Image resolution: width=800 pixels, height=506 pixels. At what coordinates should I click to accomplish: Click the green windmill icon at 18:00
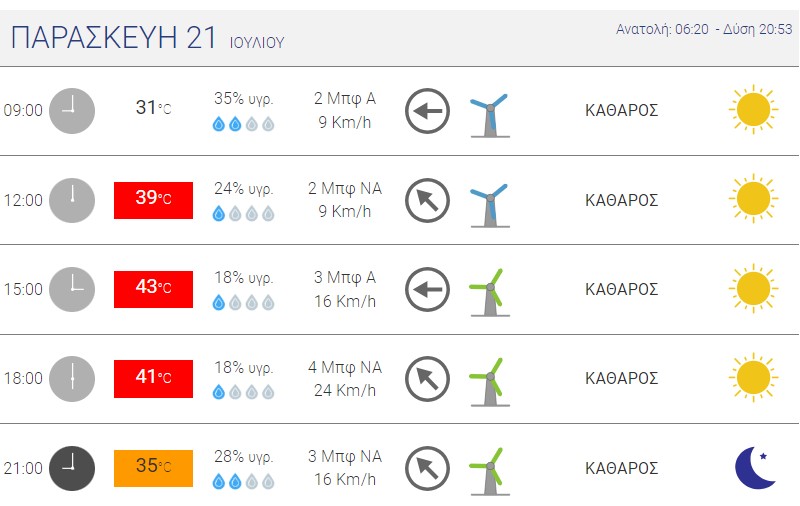(488, 381)
